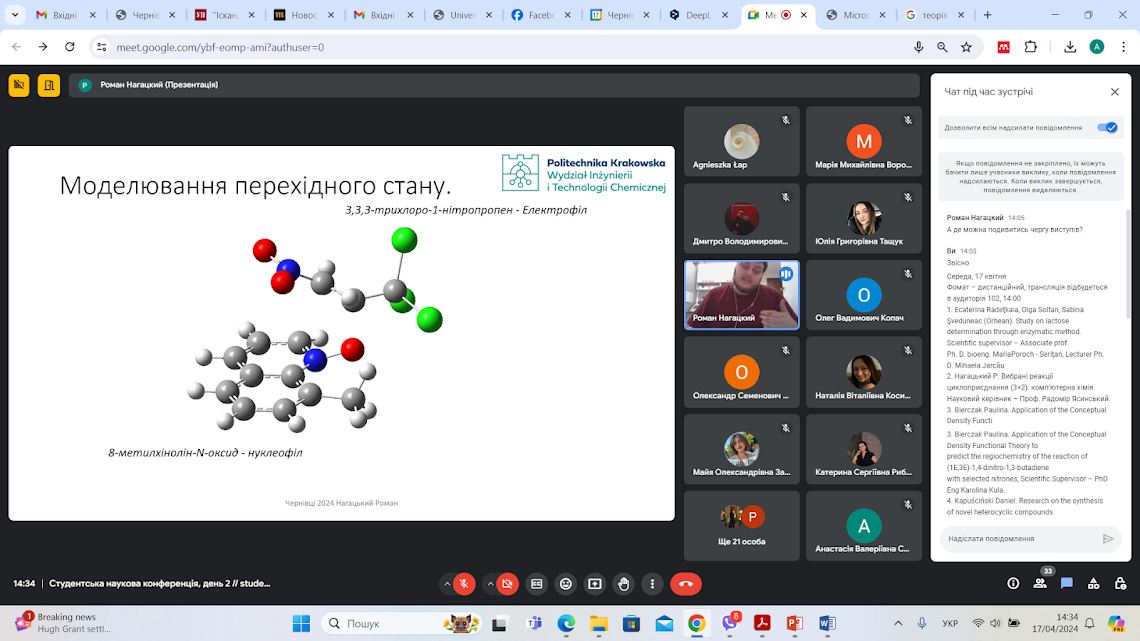Leave the call with red hang-up button
Image resolution: width=1140 pixels, height=641 pixels.
click(x=686, y=584)
